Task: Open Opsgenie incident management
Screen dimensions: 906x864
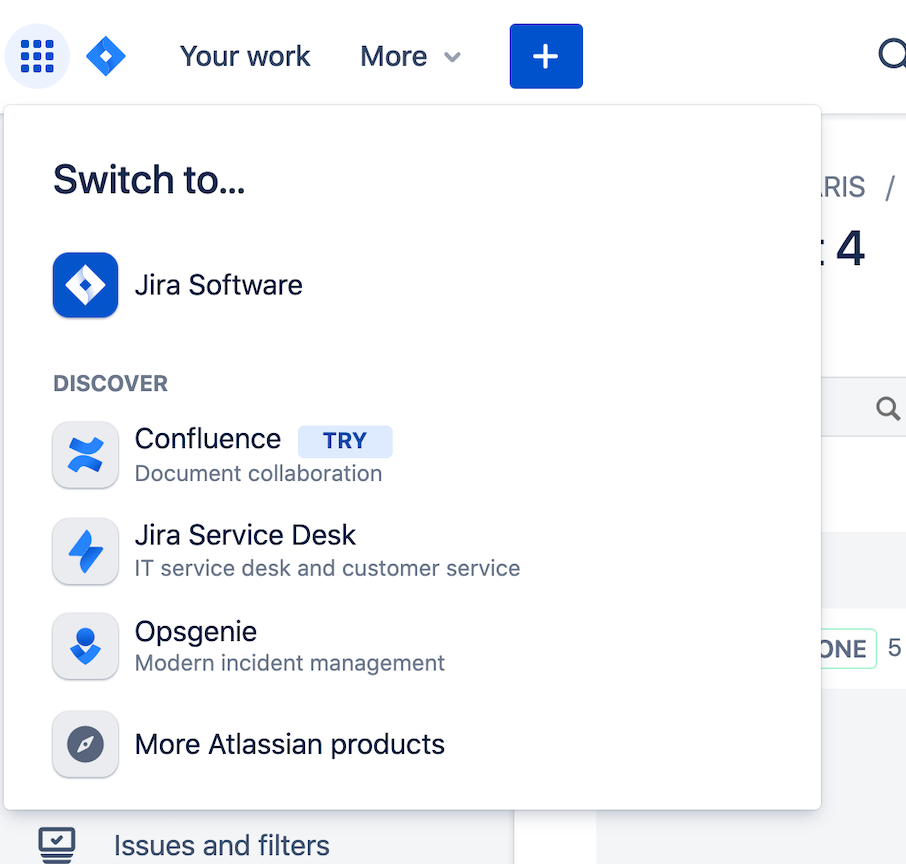Action: tap(196, 631)
